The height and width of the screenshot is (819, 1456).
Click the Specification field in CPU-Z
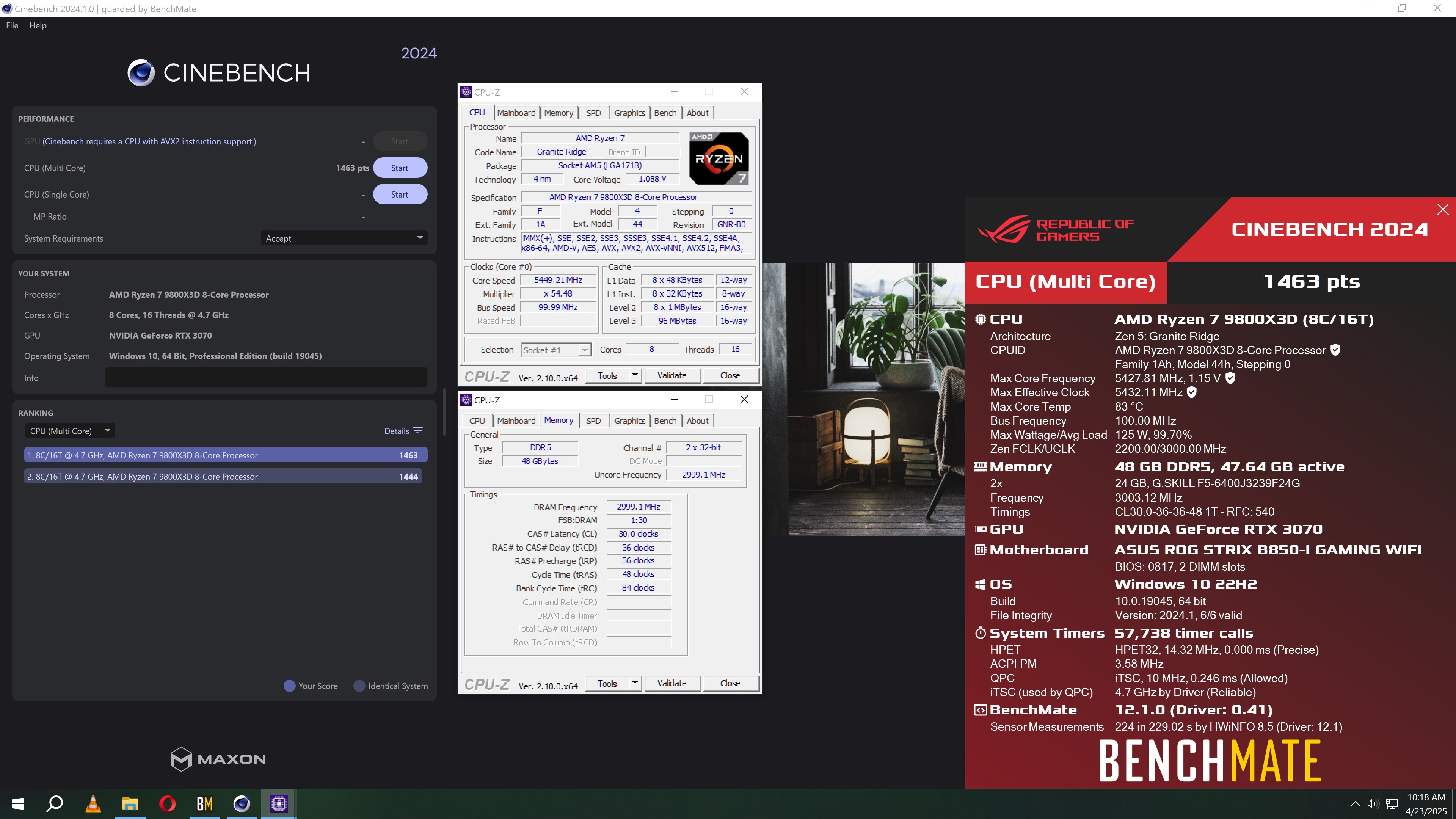tap(636, 197)
